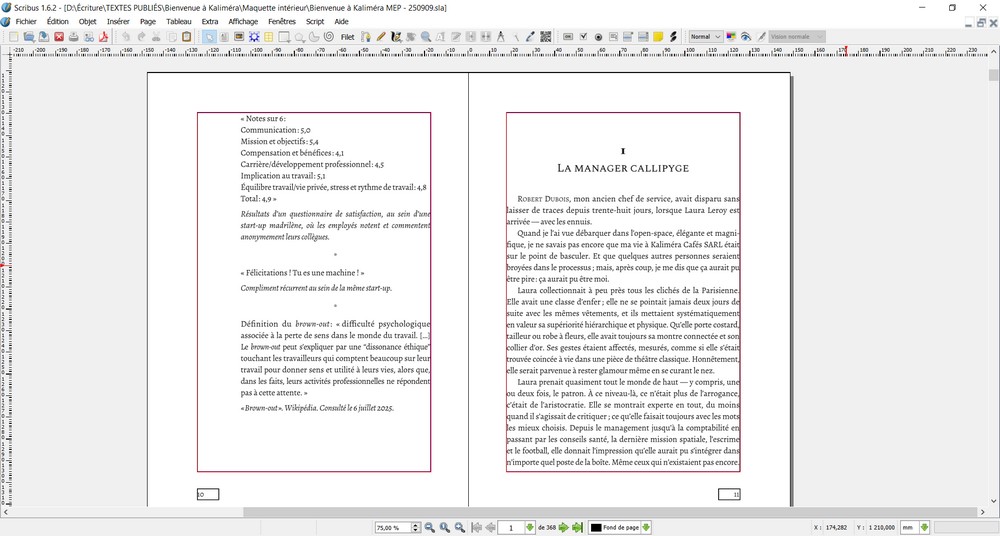Pick the Bezier curve tool
The image size is (1000, 536).
(x=365, y=36)
